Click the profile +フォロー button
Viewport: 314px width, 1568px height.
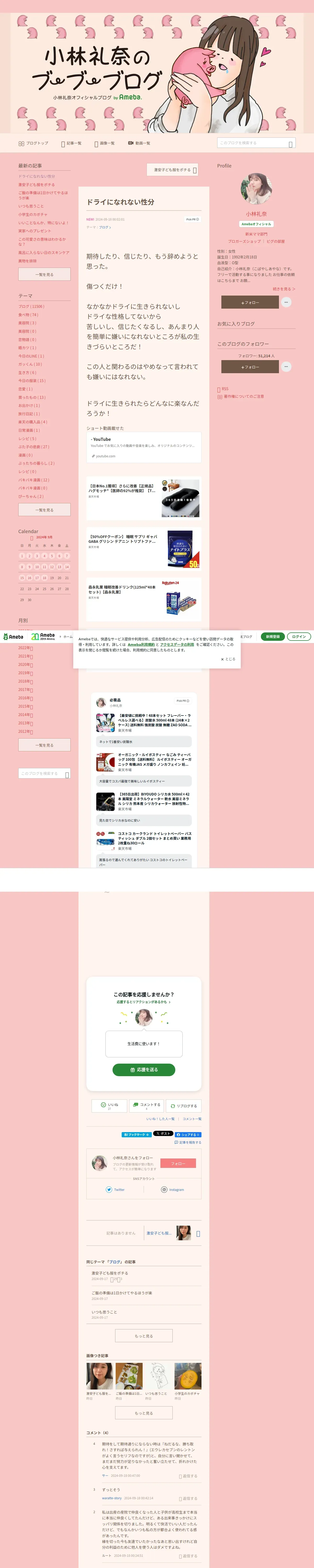pos(249,303)
